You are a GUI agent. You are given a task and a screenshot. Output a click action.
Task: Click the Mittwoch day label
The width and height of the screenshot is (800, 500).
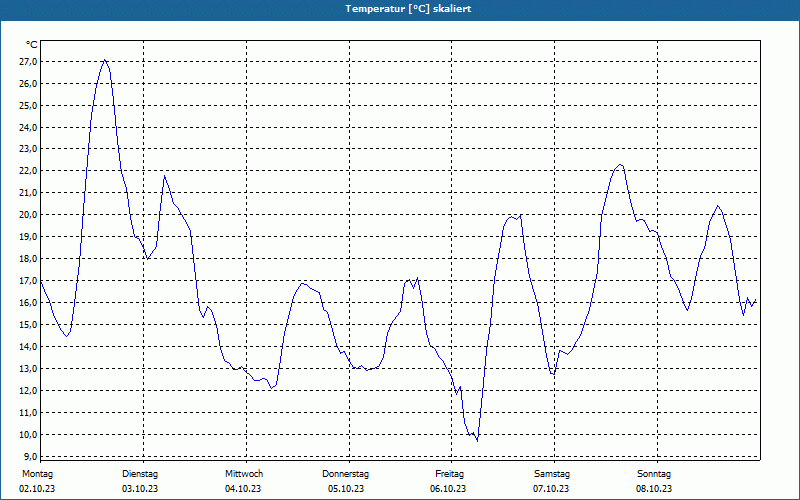[x=244, y=474]
